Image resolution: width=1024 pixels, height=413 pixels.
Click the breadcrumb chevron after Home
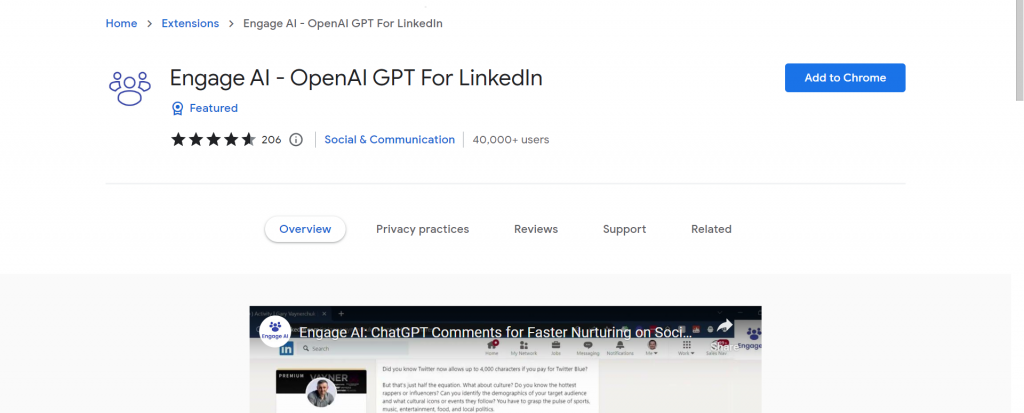[150, 24]
